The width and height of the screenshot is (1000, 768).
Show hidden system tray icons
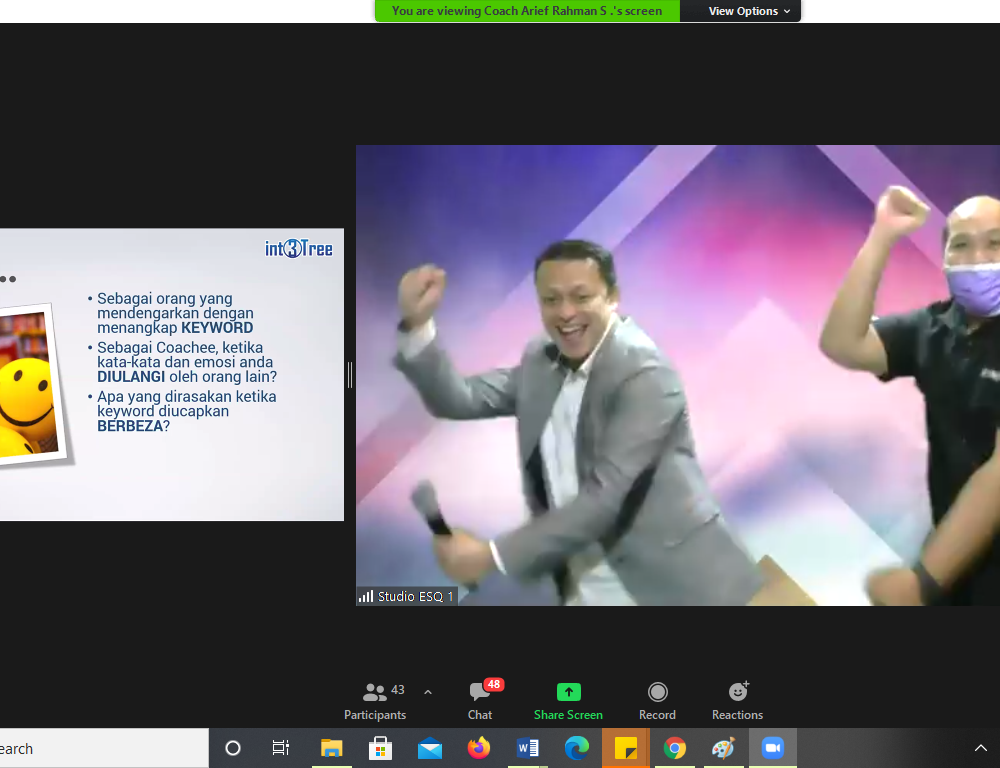(980, 748)
